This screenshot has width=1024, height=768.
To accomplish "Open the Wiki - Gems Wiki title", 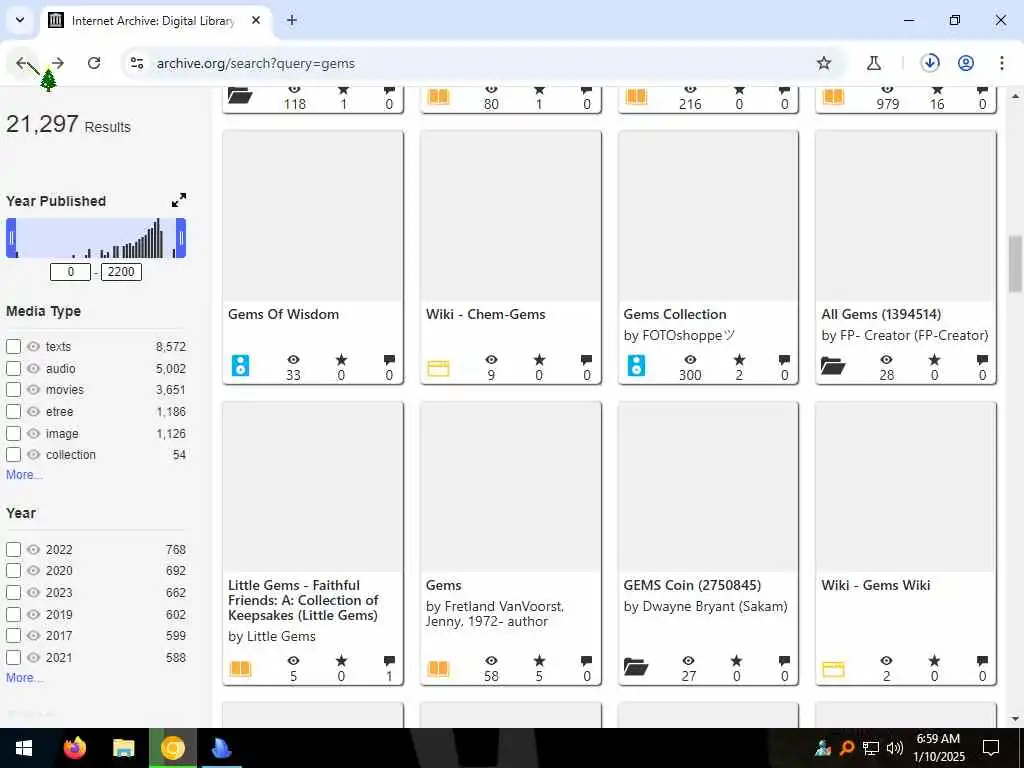I will pos(876,585).
